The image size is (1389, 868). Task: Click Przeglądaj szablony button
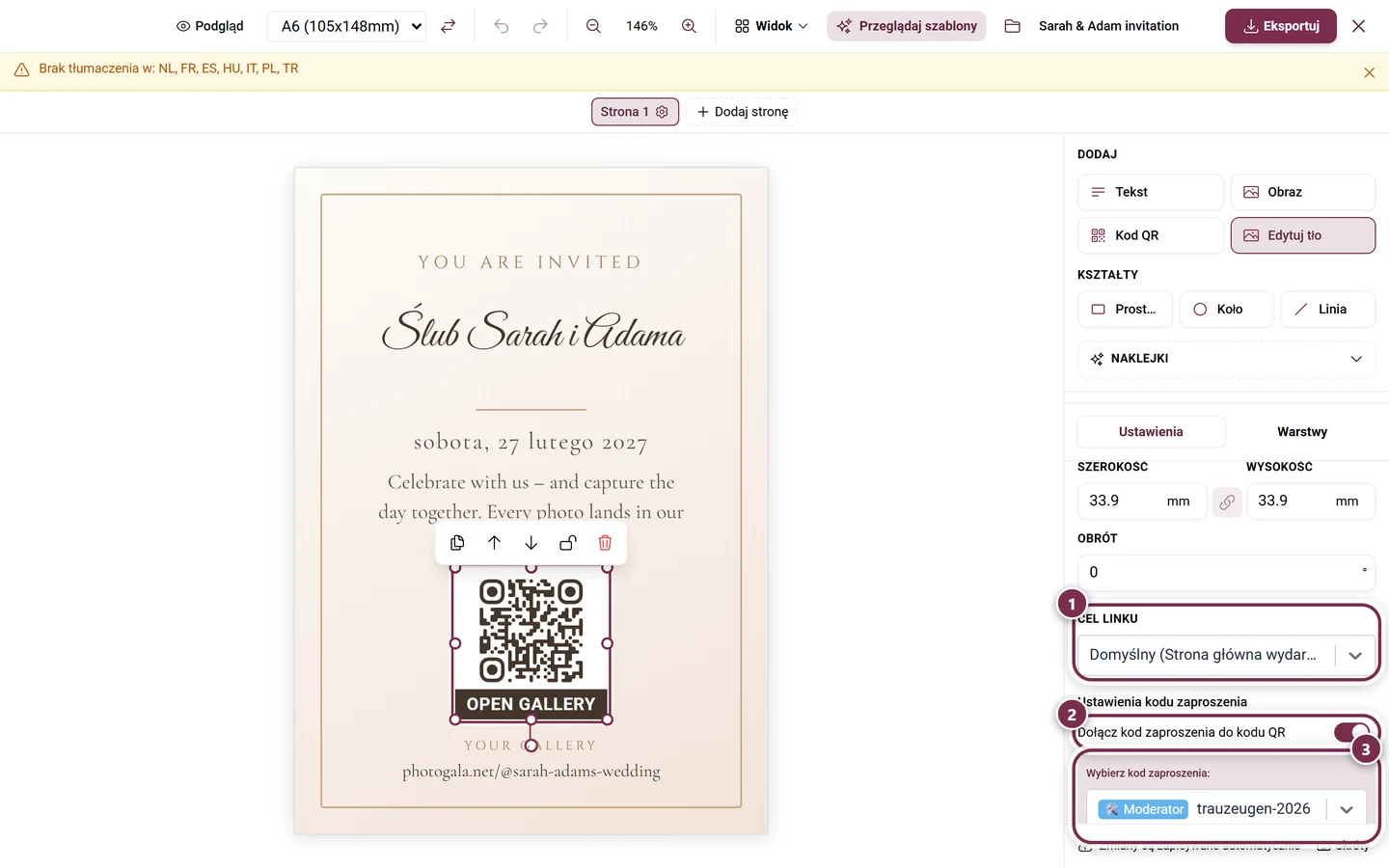coord(907,26)
